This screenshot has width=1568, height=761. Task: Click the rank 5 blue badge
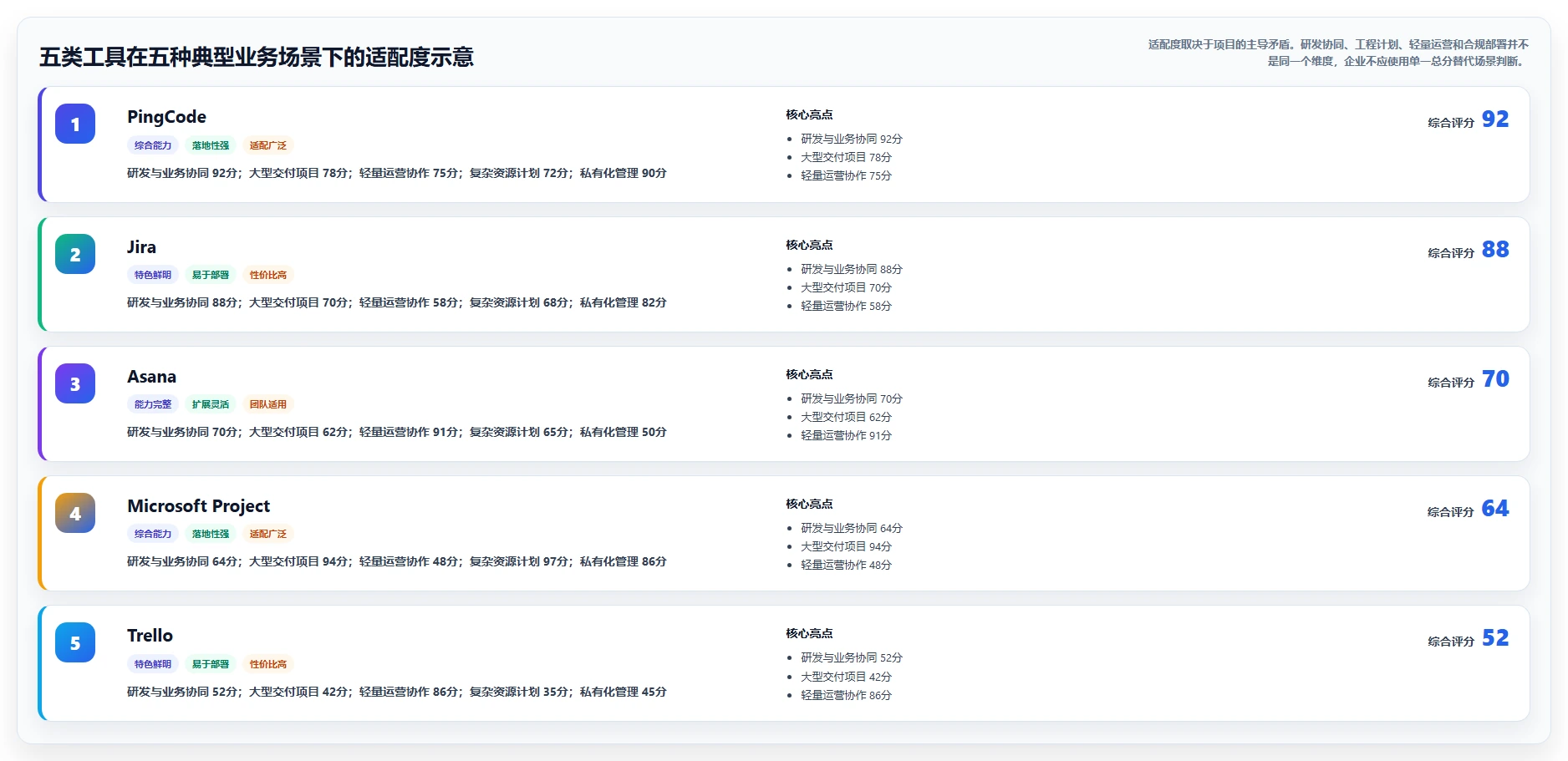[75, 642]
